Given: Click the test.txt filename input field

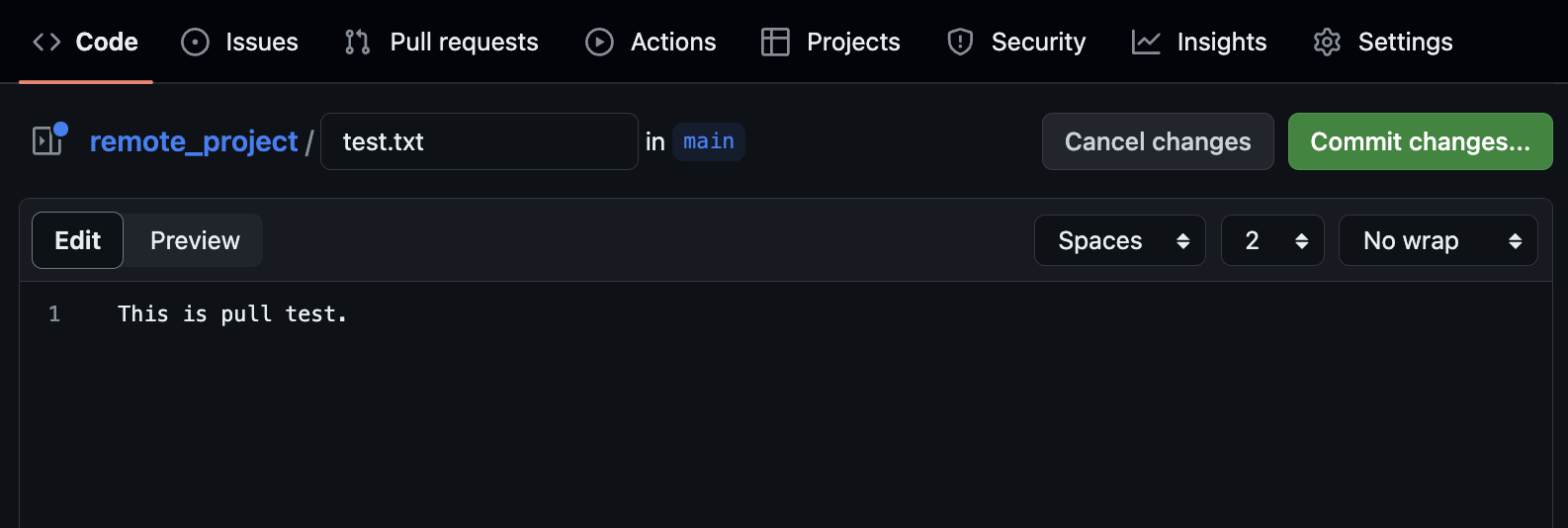Looking at the screenshot, I should (x=479, y=141).
